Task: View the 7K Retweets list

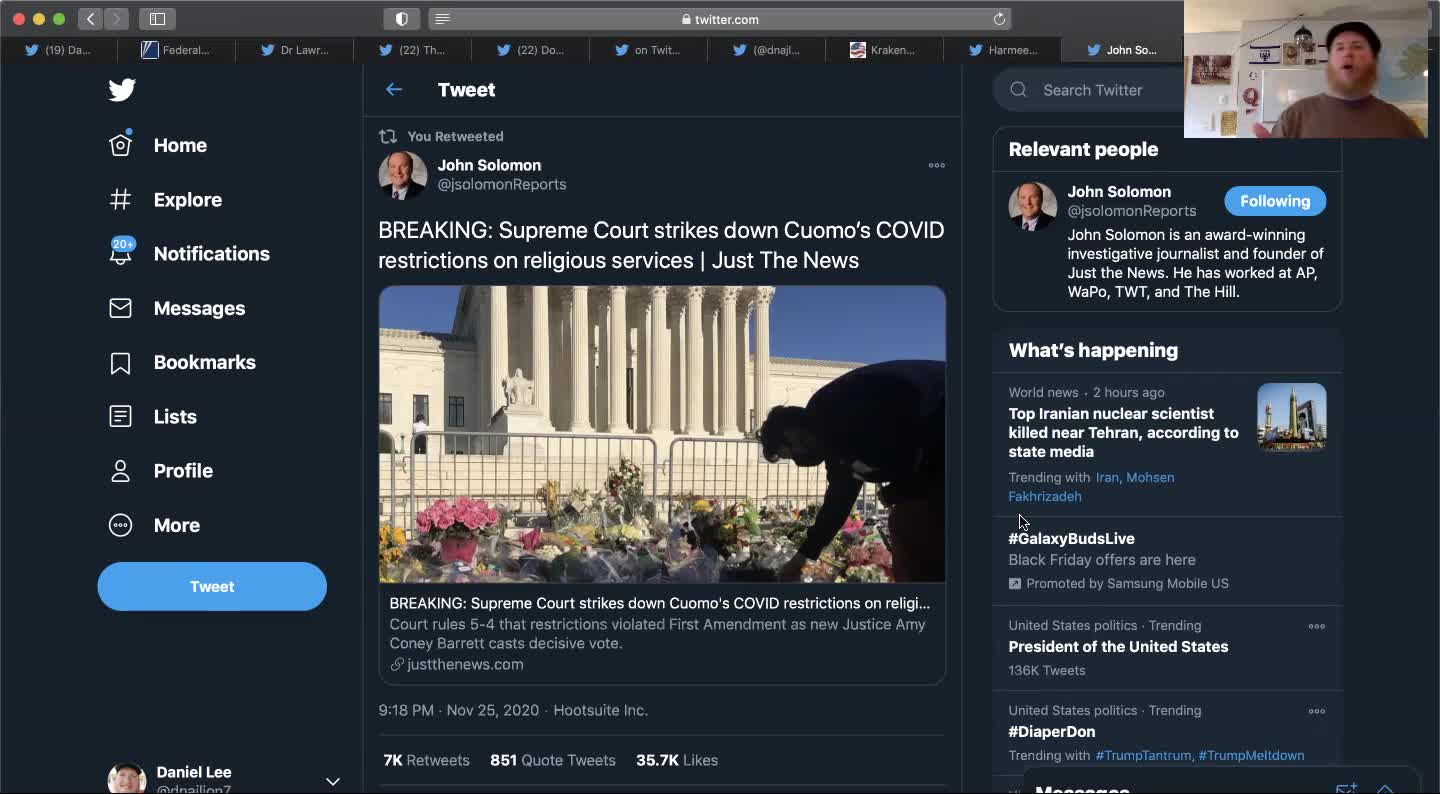Action: 426,760
